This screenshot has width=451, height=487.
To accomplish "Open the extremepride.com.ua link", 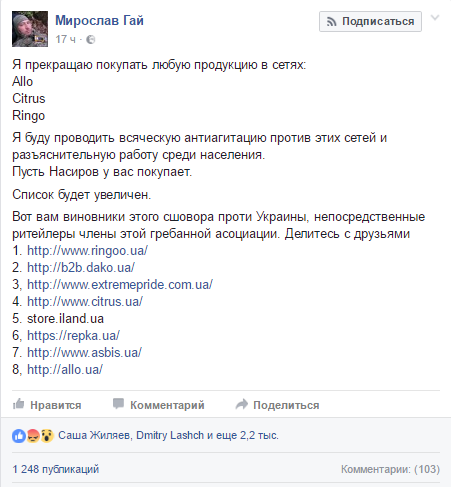I will [120, 285].
